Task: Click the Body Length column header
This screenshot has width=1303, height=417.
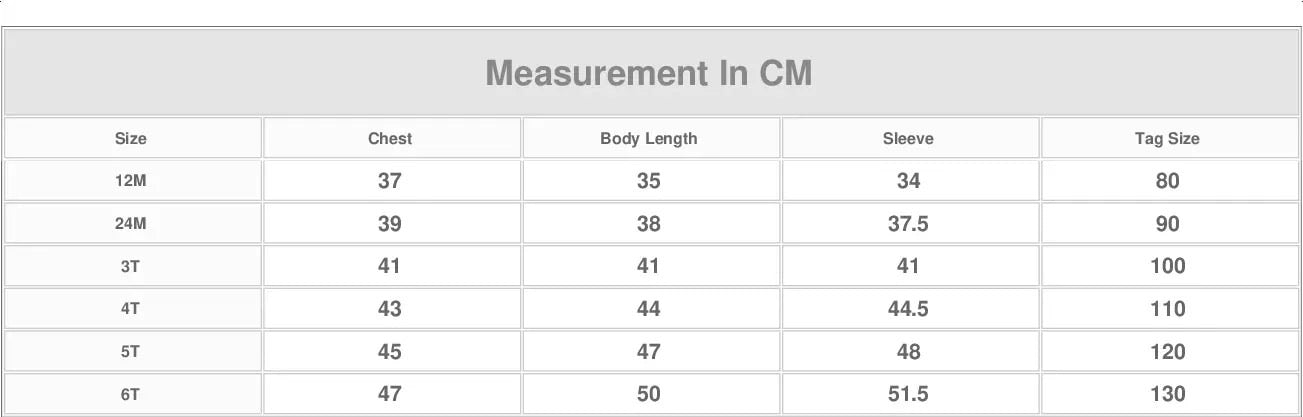Action: (649, 139)
